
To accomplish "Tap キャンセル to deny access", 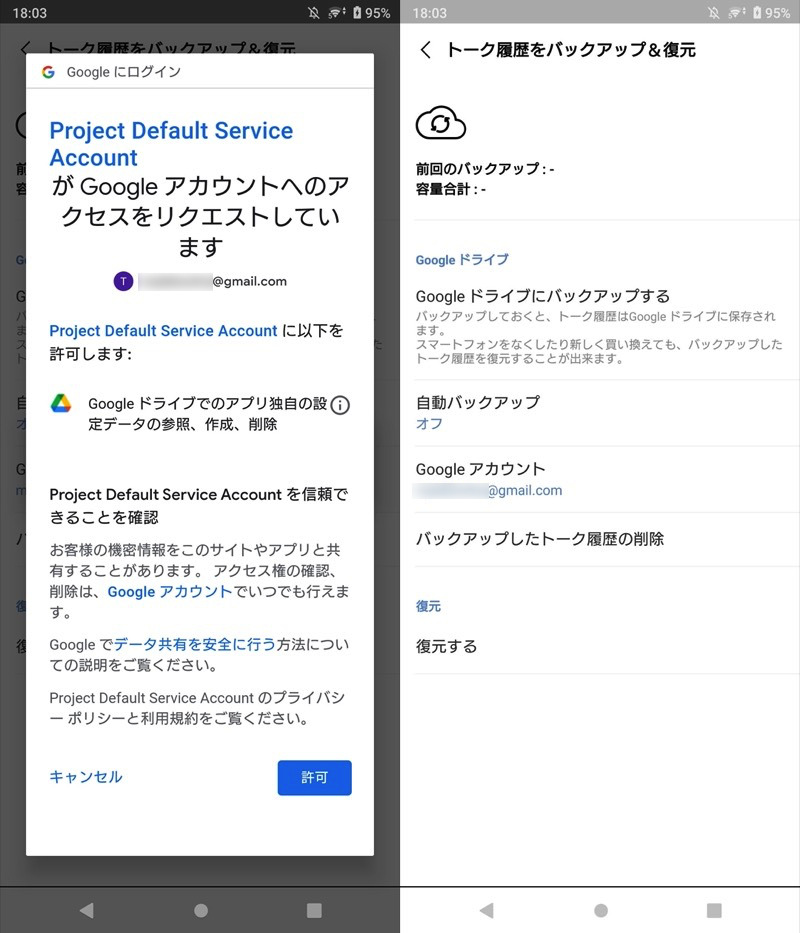I will coord(86,777).
